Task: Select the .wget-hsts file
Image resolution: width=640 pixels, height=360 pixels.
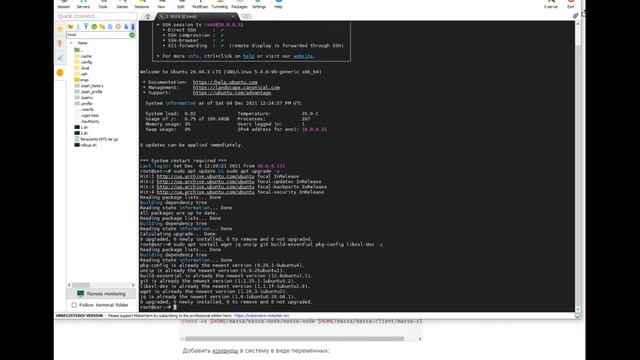Action: click(x=87, y=116)
